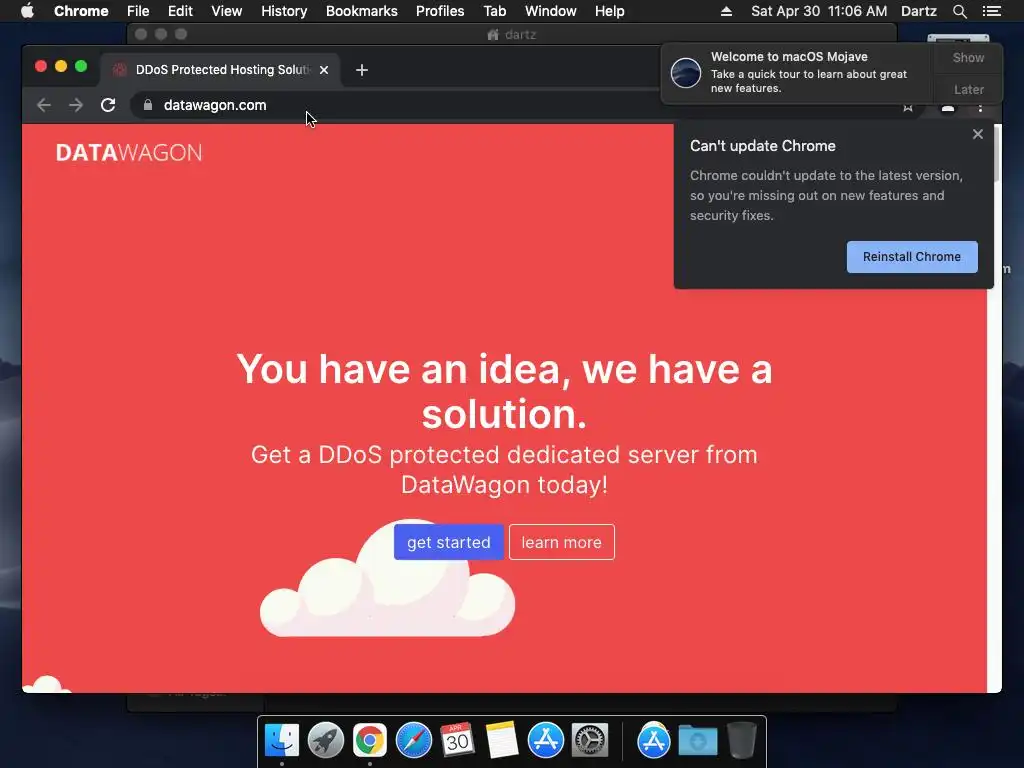This screenshot has width=1024, height=768.
Task: Click the Chrome forward arrow
Action: click(x=76, y=105)
